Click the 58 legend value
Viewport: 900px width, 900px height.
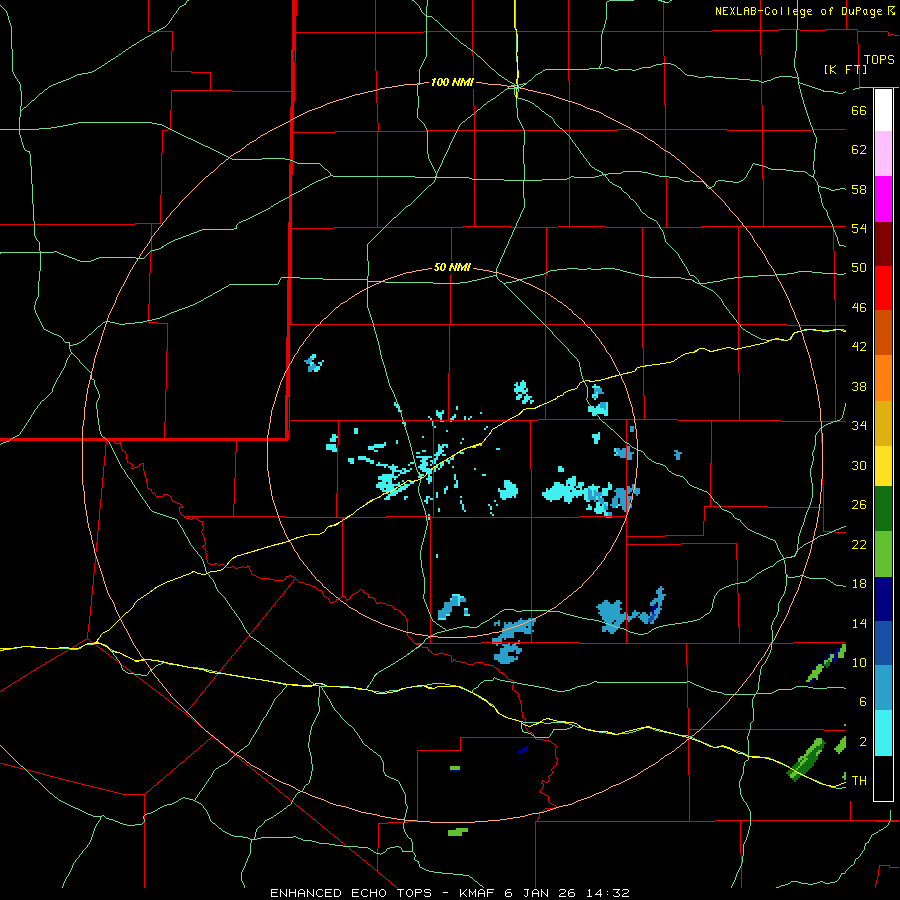[x=859, y=189]
